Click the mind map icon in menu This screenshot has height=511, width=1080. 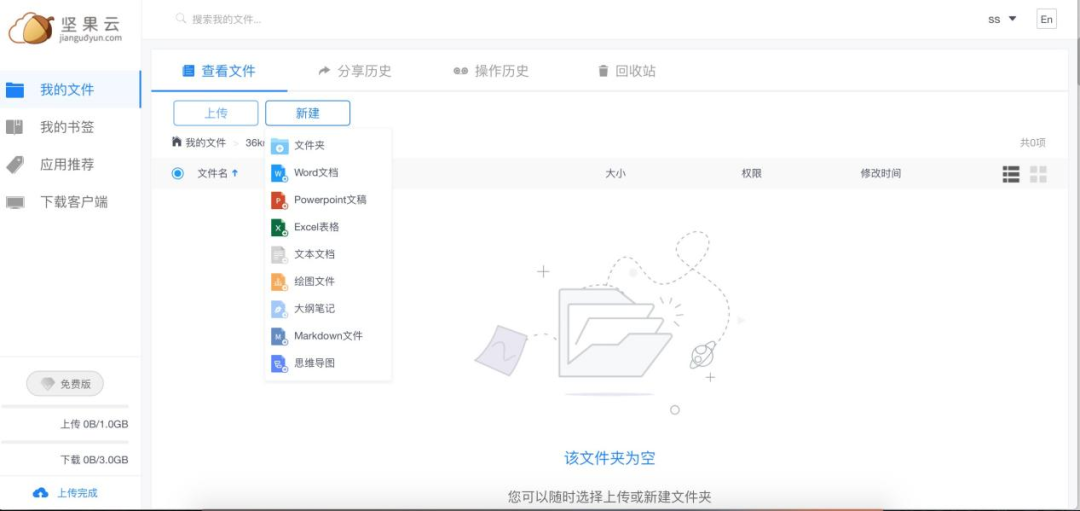[x=280, y=364]
